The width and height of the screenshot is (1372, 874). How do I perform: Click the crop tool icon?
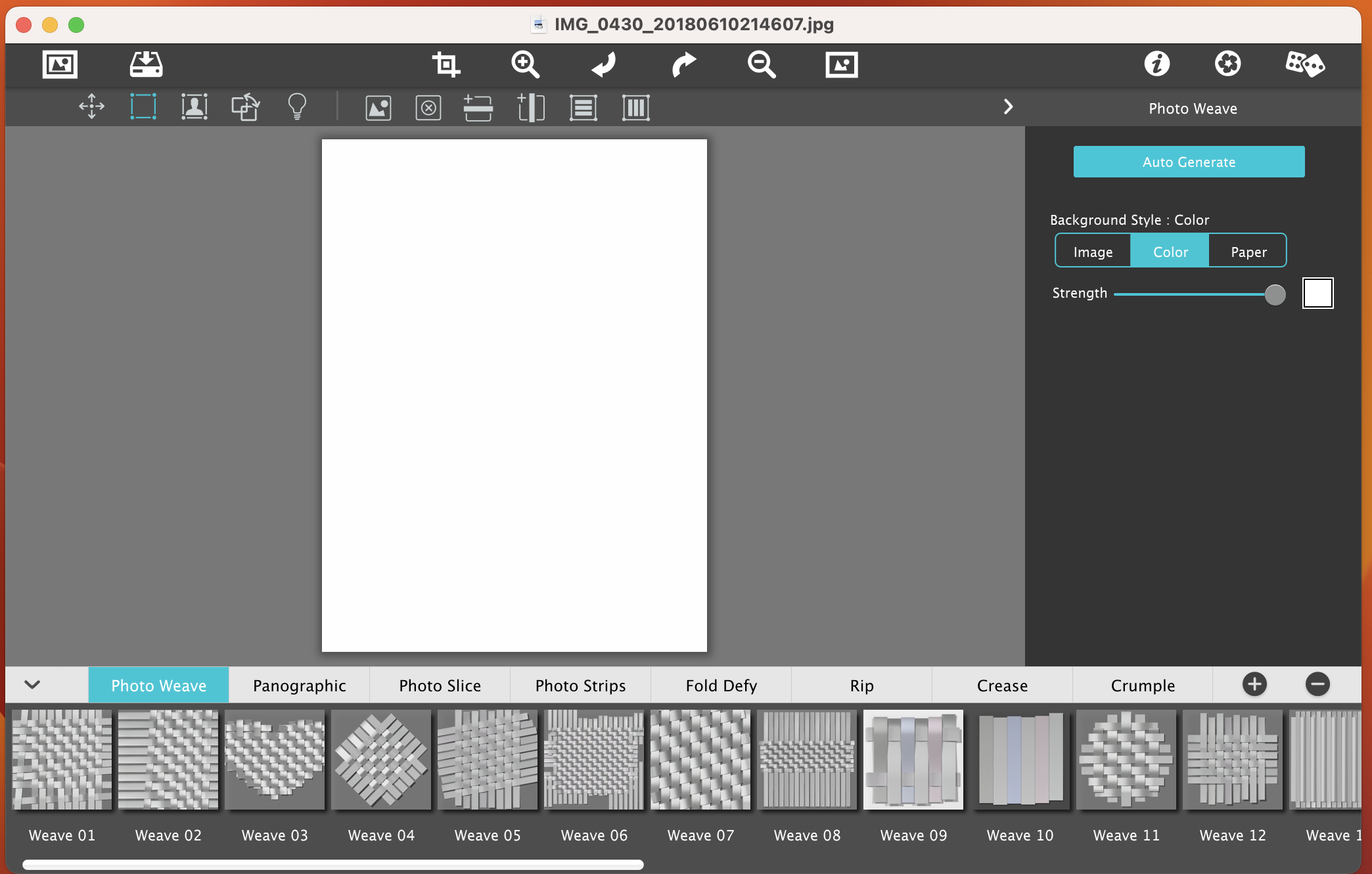[x=446, y=64]
